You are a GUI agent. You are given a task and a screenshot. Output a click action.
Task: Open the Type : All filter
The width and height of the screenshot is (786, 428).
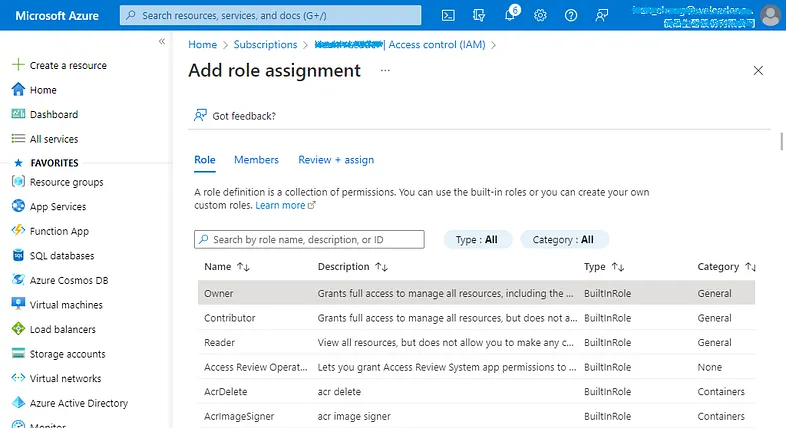[477, 240]
